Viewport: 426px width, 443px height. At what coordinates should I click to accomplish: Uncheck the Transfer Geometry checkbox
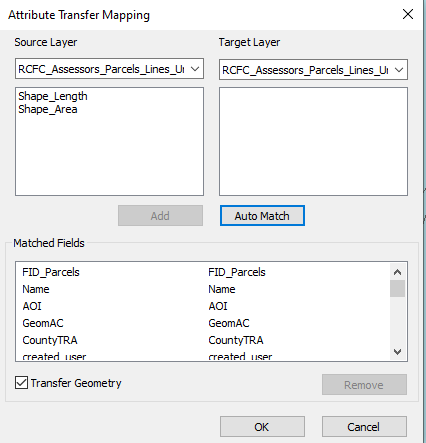coord(21,383)
